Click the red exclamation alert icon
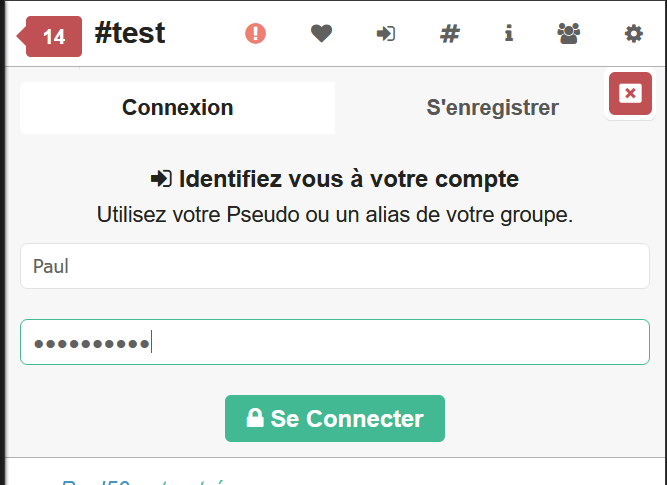Viewport: 667px width, 485px height. (x=256, y=33)
